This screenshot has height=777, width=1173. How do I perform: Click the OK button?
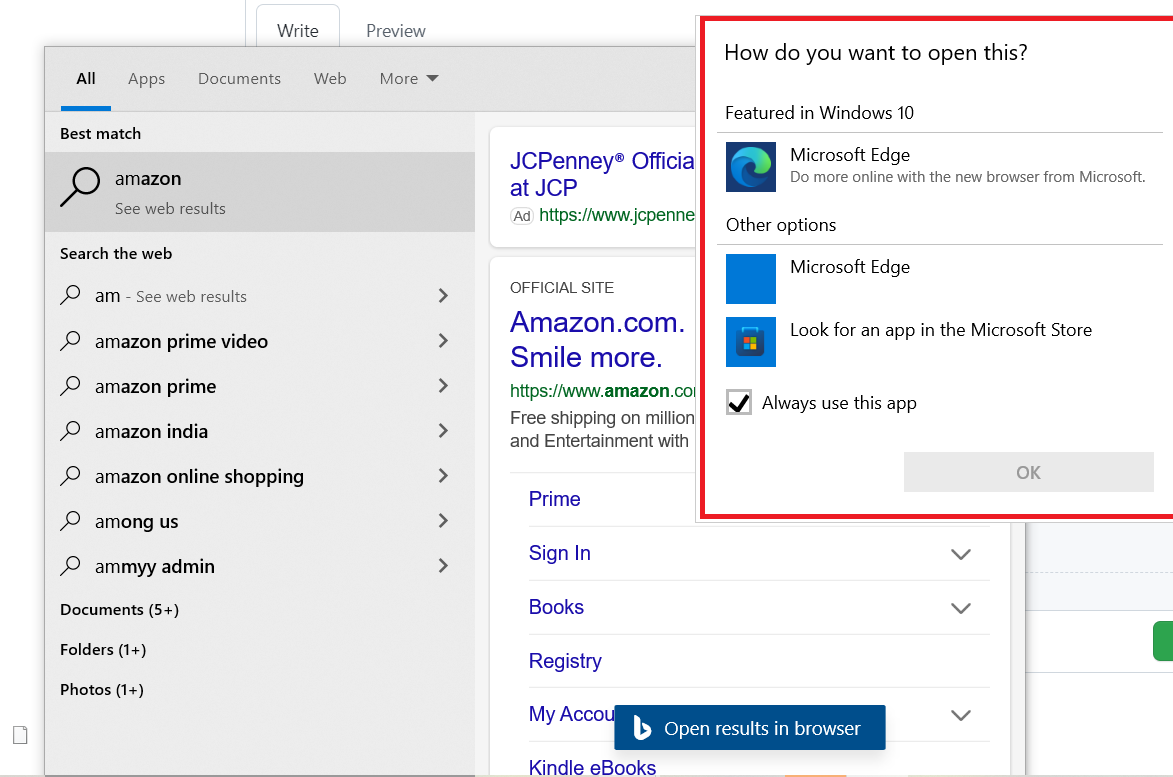pos(1028,471)
